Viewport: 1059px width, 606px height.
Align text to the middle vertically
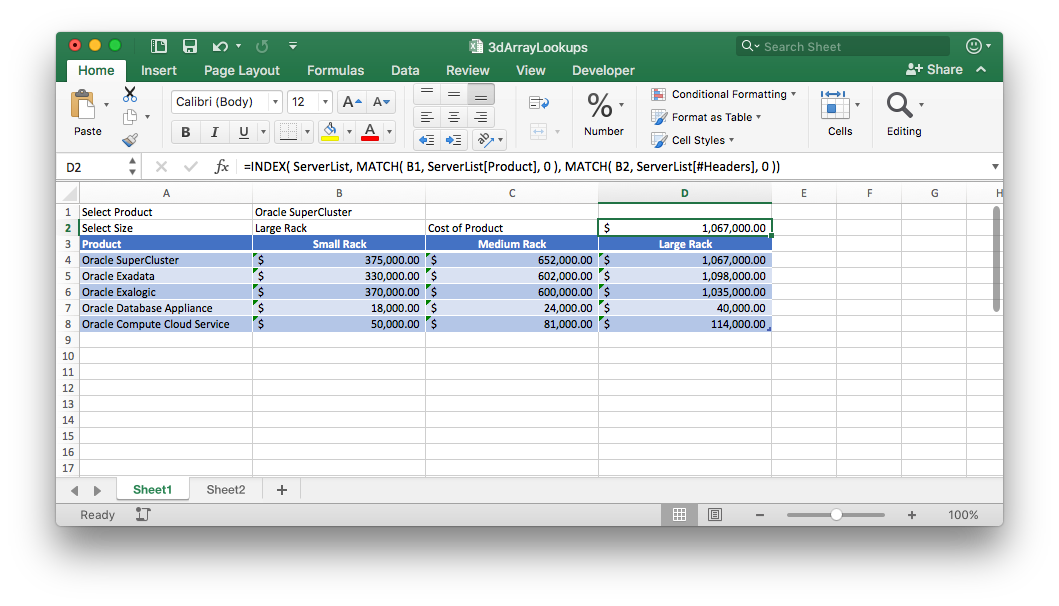click(454, 94)
